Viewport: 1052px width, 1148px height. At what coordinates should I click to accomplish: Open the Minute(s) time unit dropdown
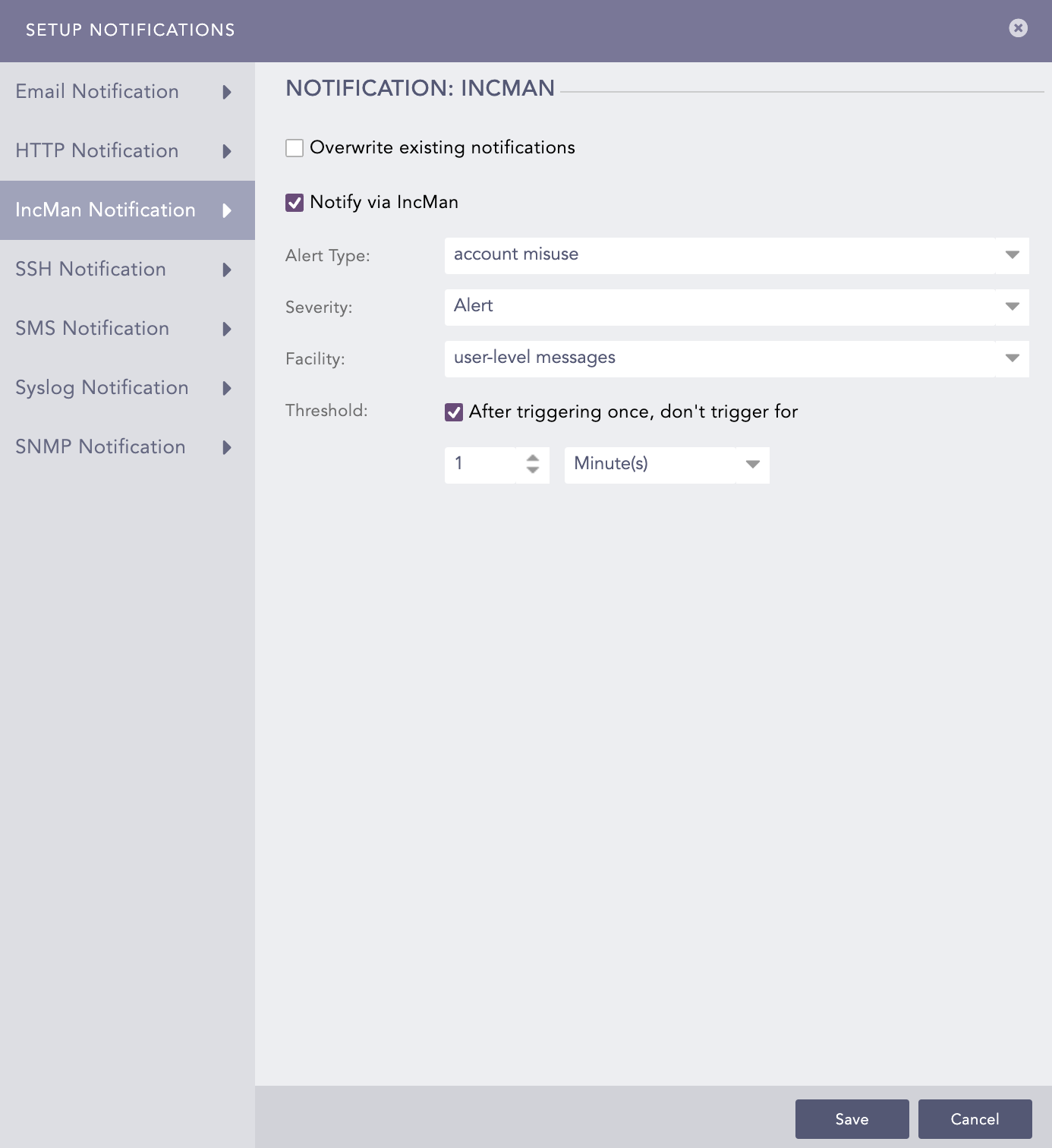point(752,465)
